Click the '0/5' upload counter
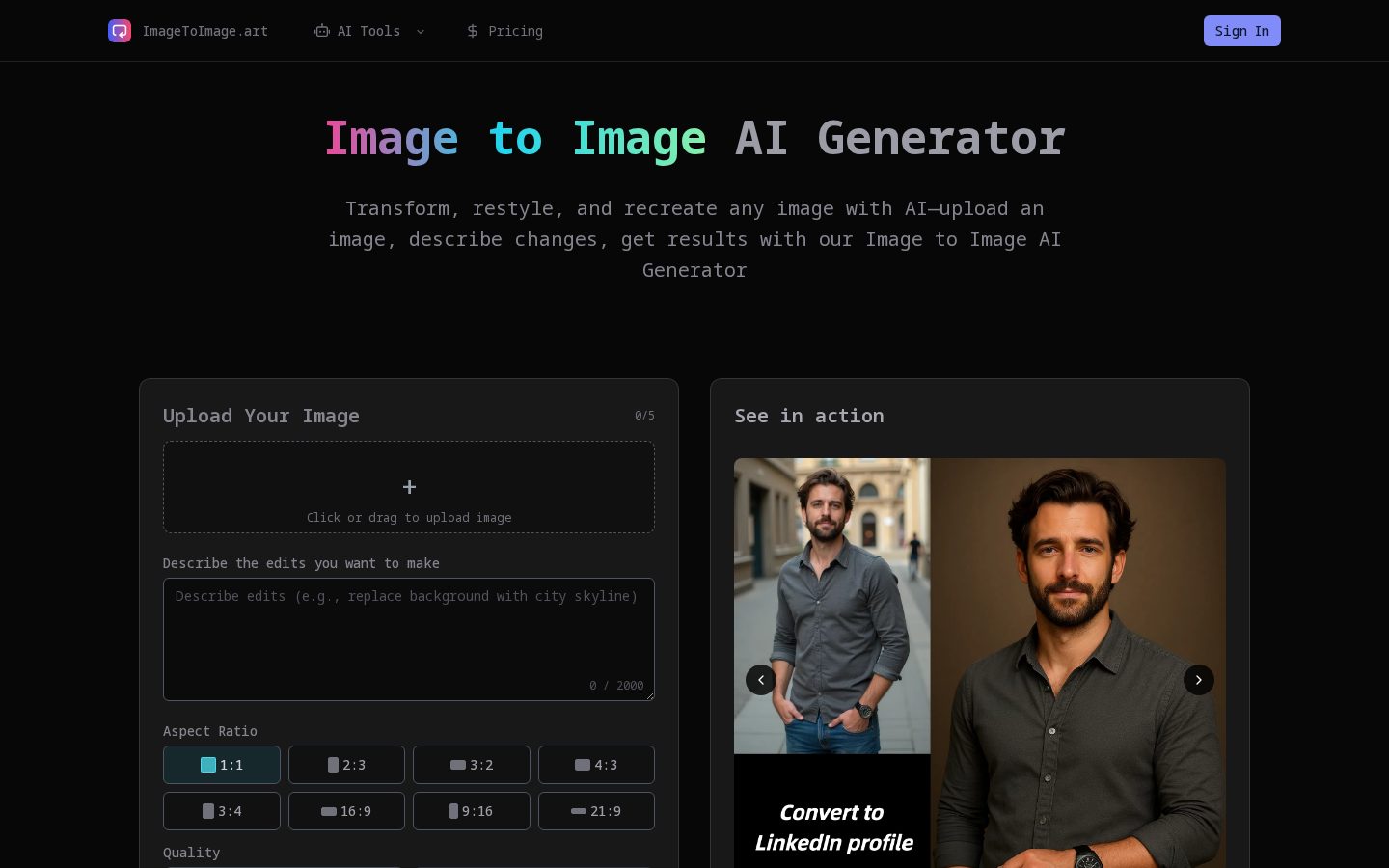 pos(644,416)
